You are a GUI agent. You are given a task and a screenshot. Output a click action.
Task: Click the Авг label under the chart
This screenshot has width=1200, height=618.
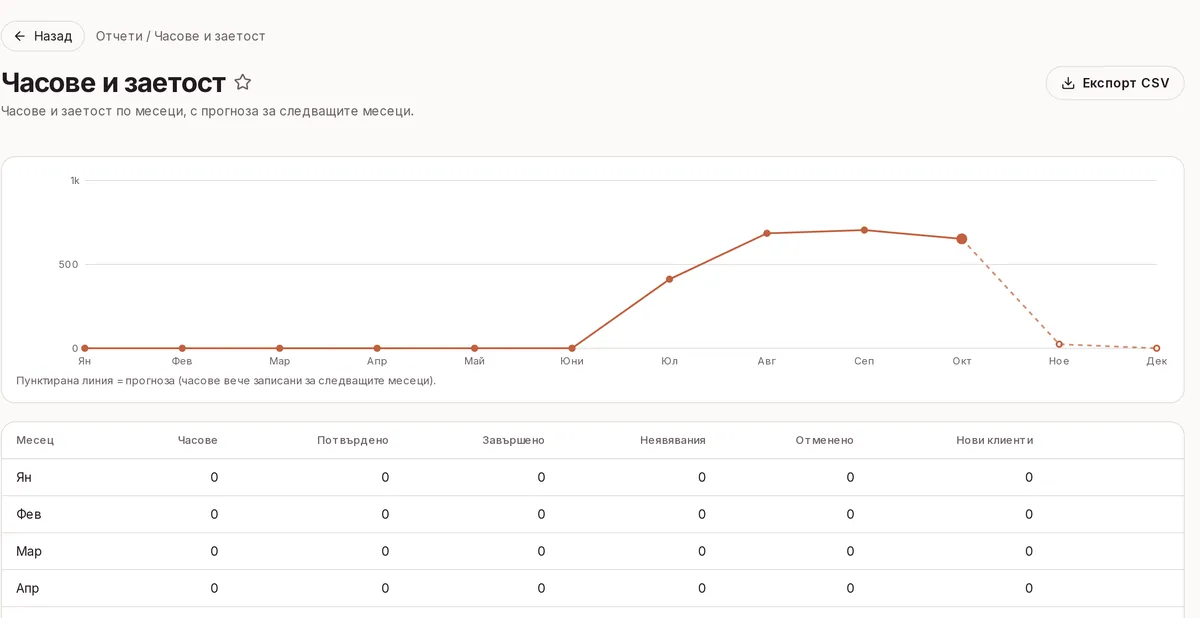(x=767, y=361)
